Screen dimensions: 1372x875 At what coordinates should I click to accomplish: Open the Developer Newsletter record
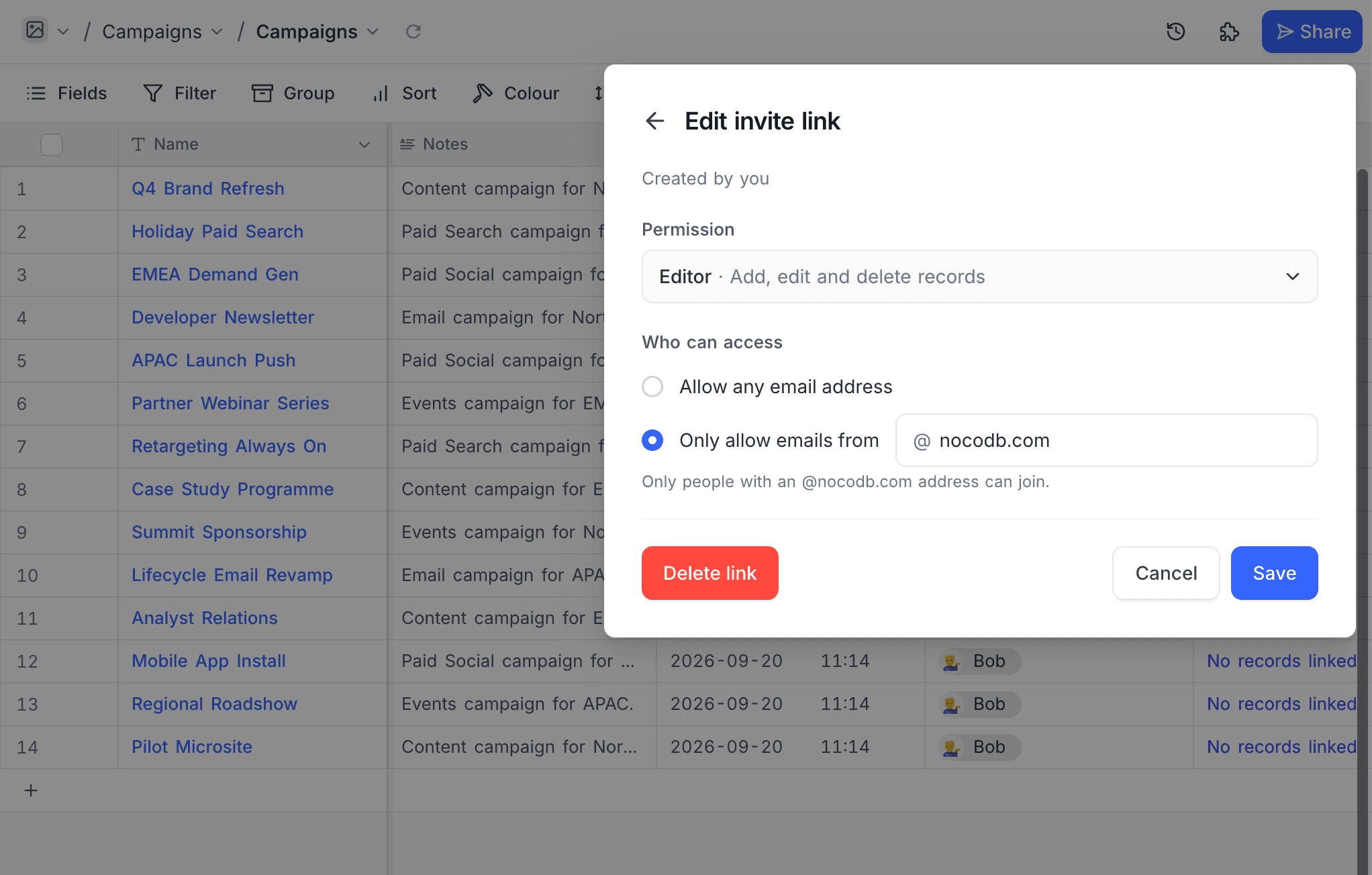[x=223, y=317]
